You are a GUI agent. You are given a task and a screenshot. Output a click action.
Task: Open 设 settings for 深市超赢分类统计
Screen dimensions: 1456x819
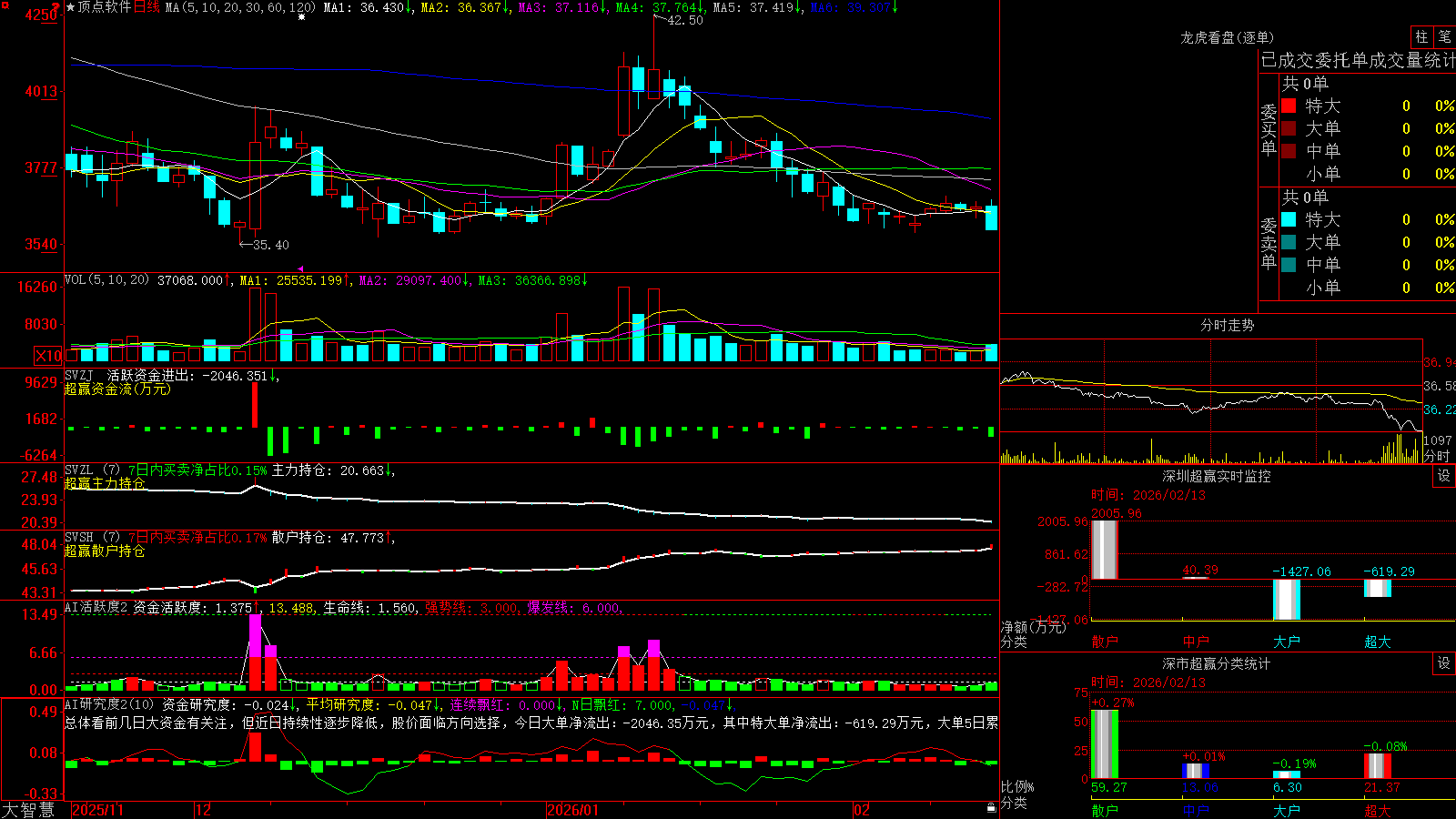click(x=1444, y=663)
